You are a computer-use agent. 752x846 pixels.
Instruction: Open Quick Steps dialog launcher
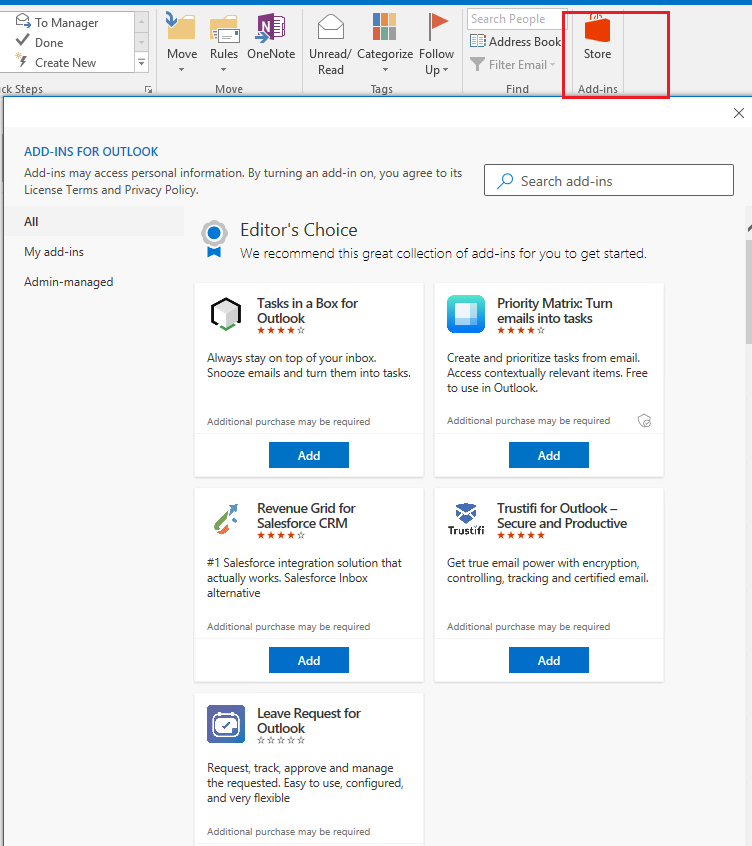[148, 90]
